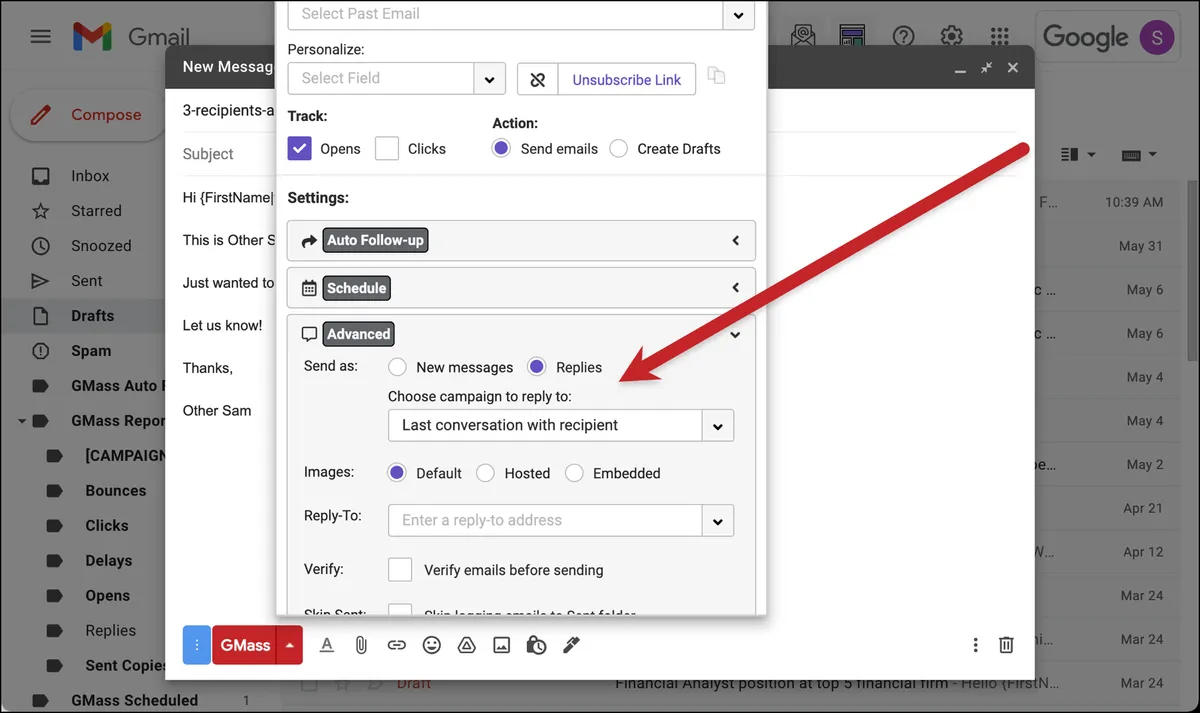Select the Hosted images option
Viewport: 1200px width, 713px height.
tap(485, 473)
